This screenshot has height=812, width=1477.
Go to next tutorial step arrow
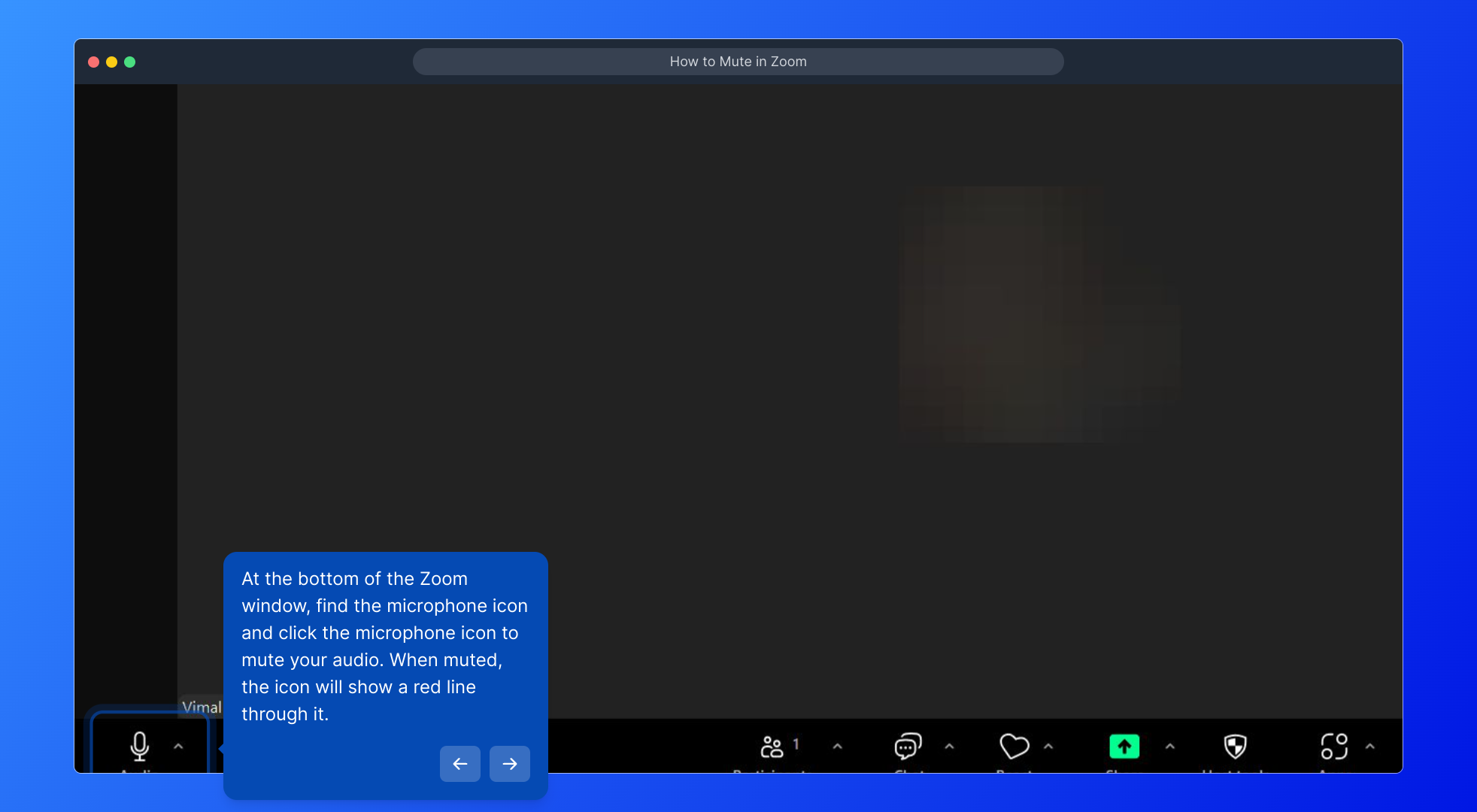point(510,764)
